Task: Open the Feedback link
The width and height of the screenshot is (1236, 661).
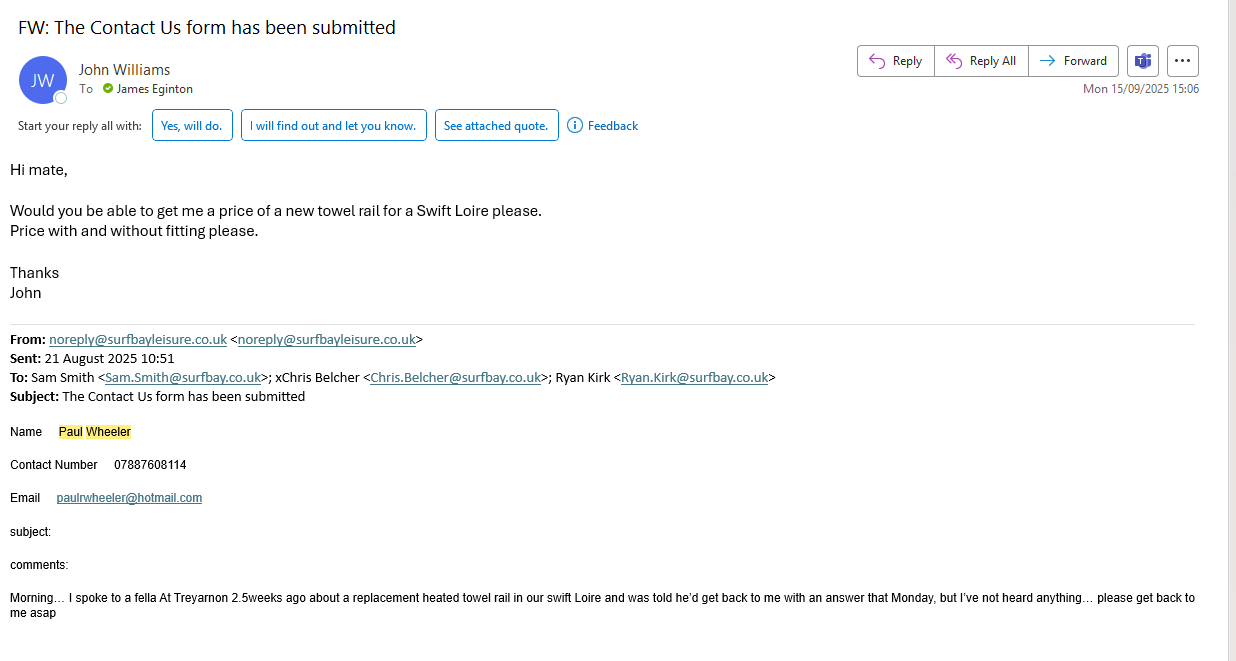Action: (x=612, y=126)
